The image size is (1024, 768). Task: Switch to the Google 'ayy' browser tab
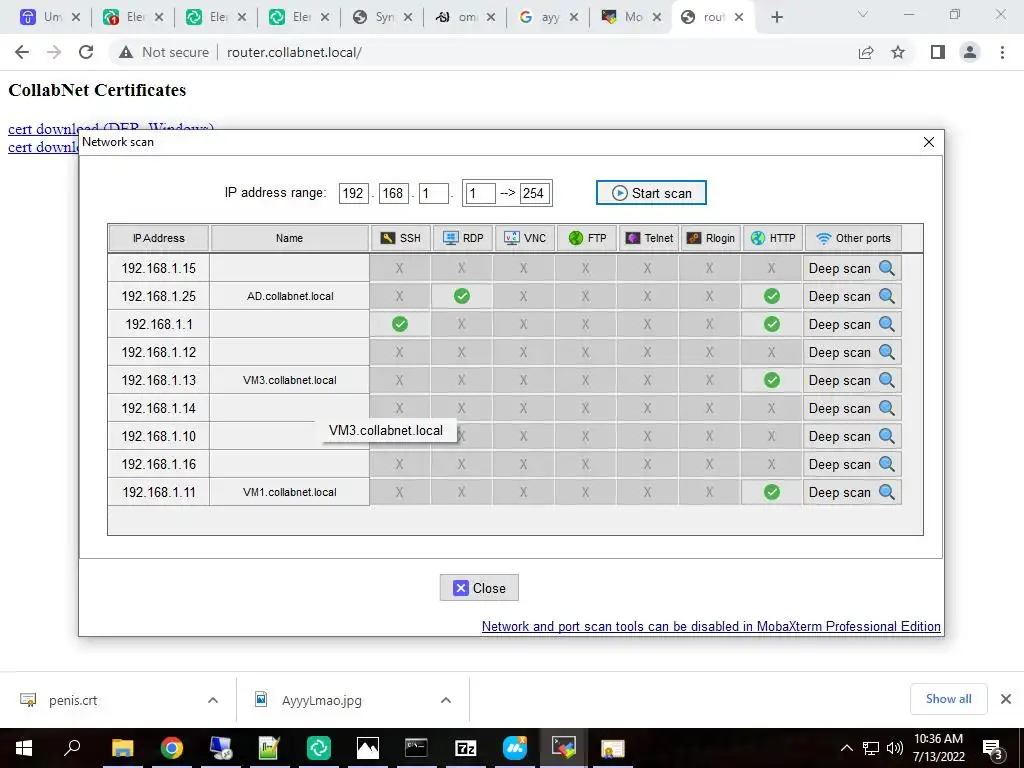point(549,17)
